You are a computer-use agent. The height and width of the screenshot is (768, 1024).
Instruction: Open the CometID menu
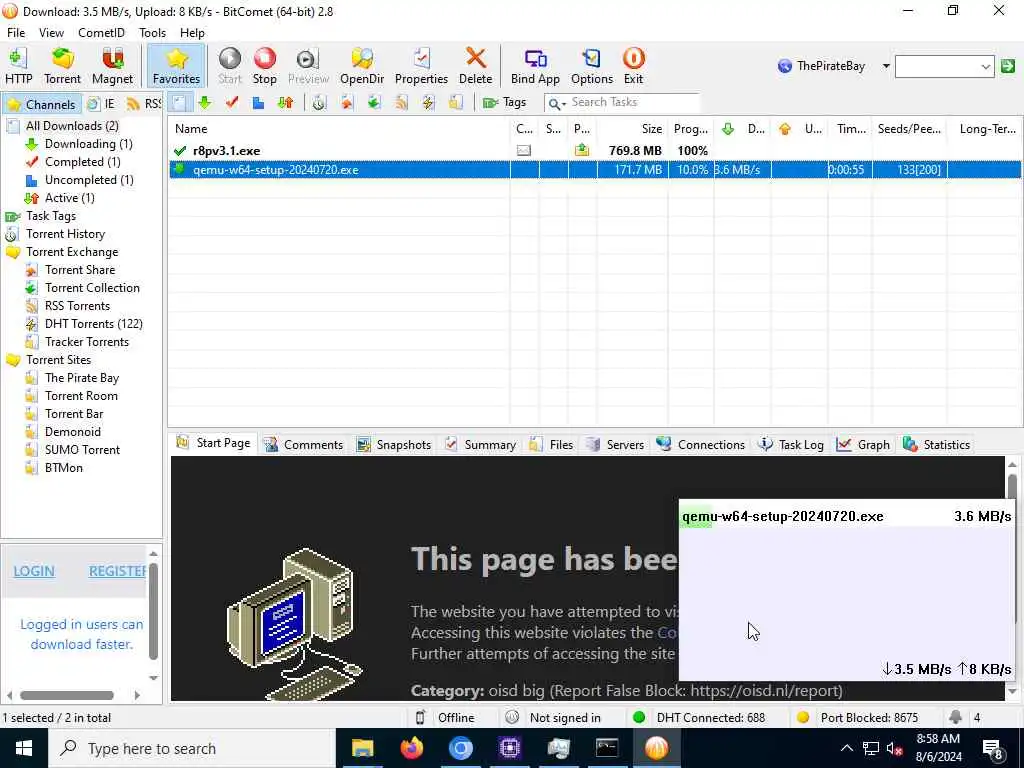(x=101, y=33)
